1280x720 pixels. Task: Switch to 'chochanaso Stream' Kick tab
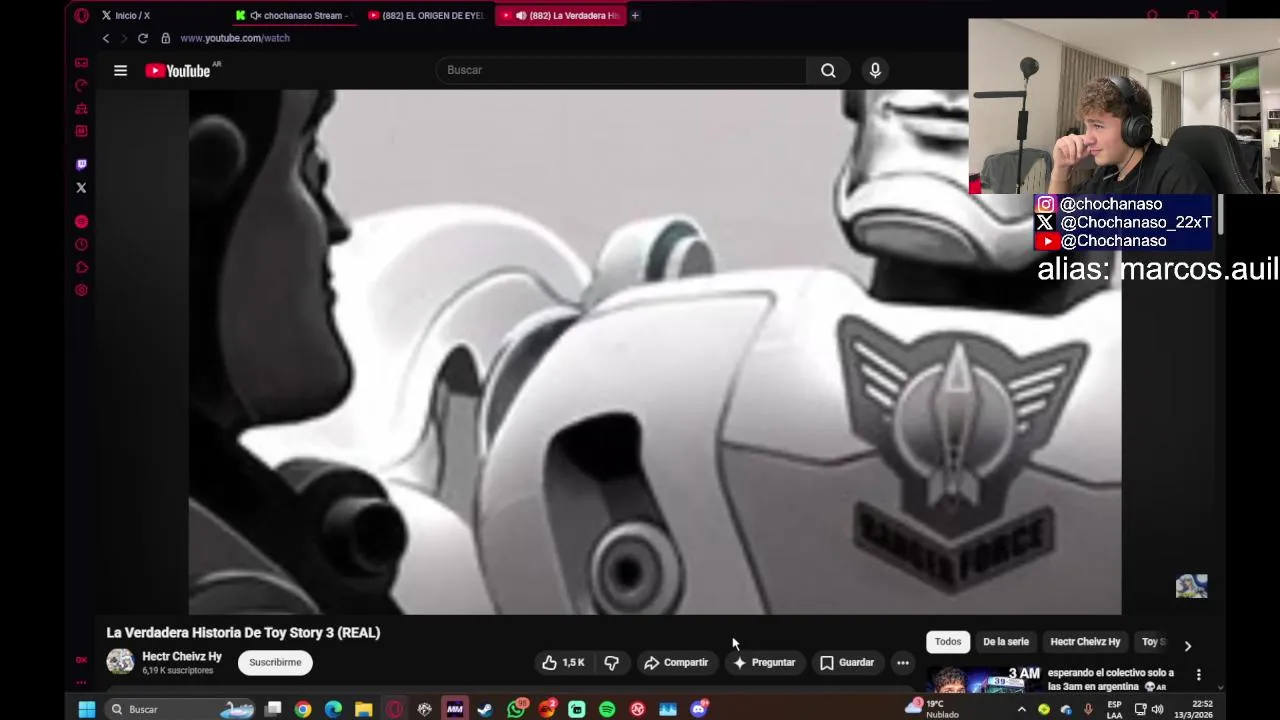(294, 15)
